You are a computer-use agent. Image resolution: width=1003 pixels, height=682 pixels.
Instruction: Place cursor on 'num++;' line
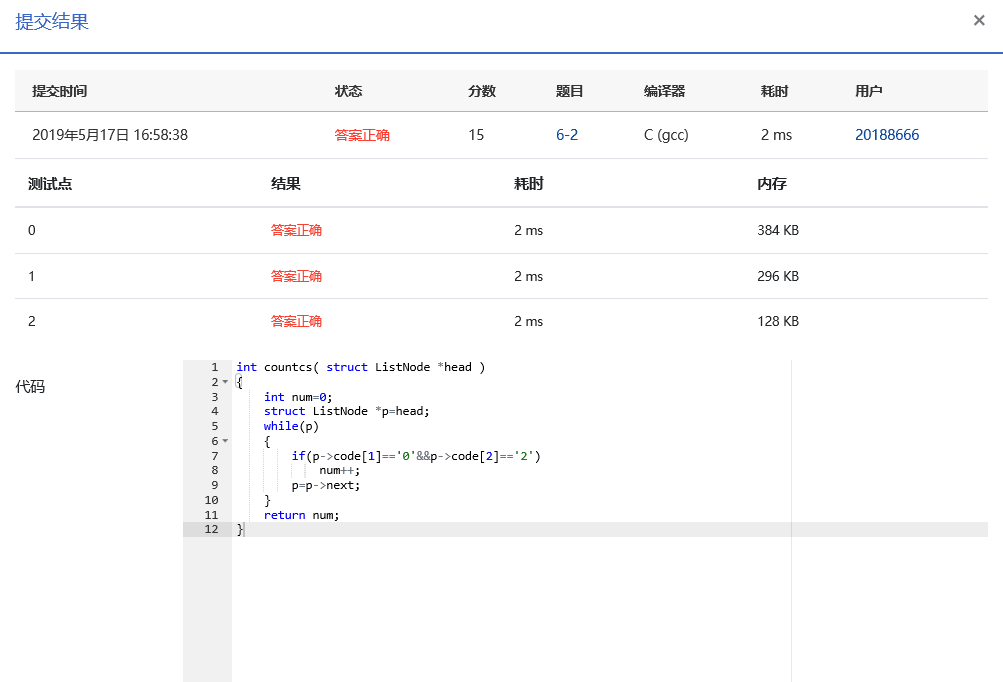340,470
